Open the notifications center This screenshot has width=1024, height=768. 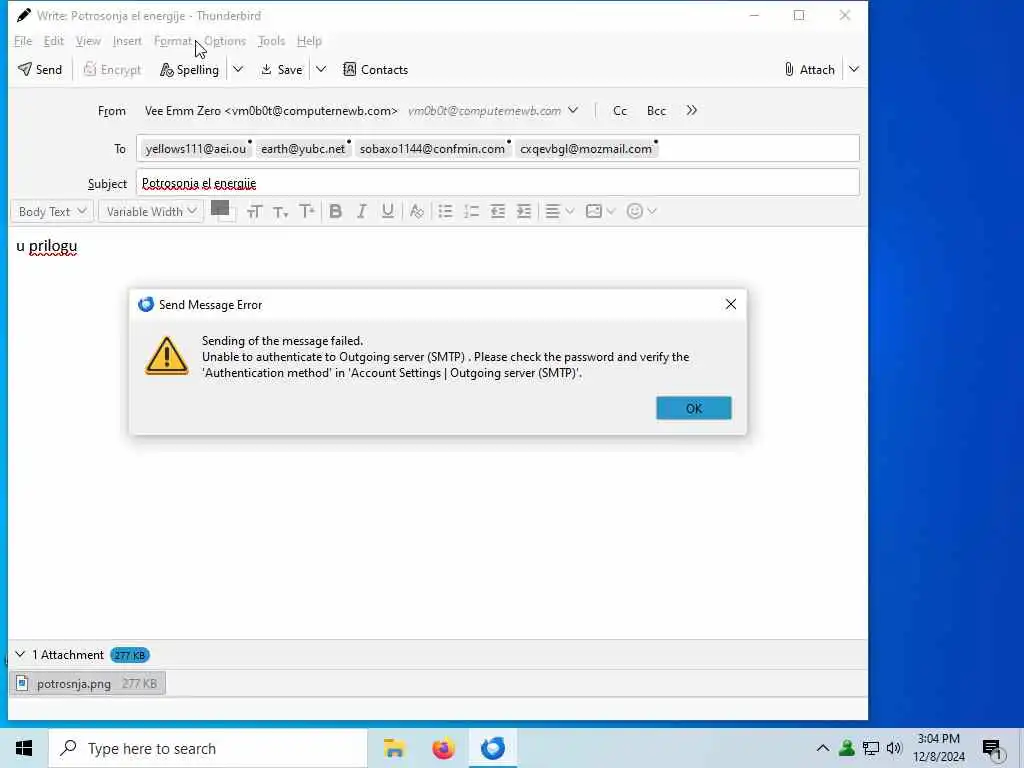[992, 749]
